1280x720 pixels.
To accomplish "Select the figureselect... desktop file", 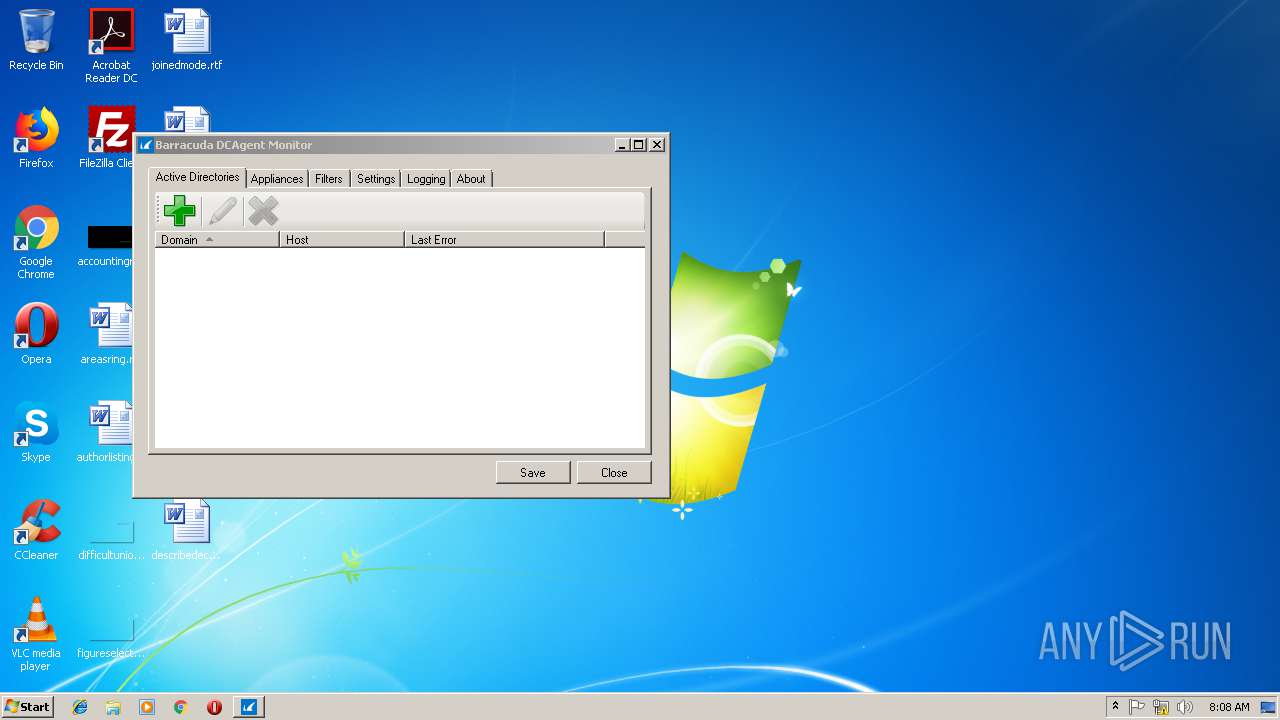I will click(111, 638).
